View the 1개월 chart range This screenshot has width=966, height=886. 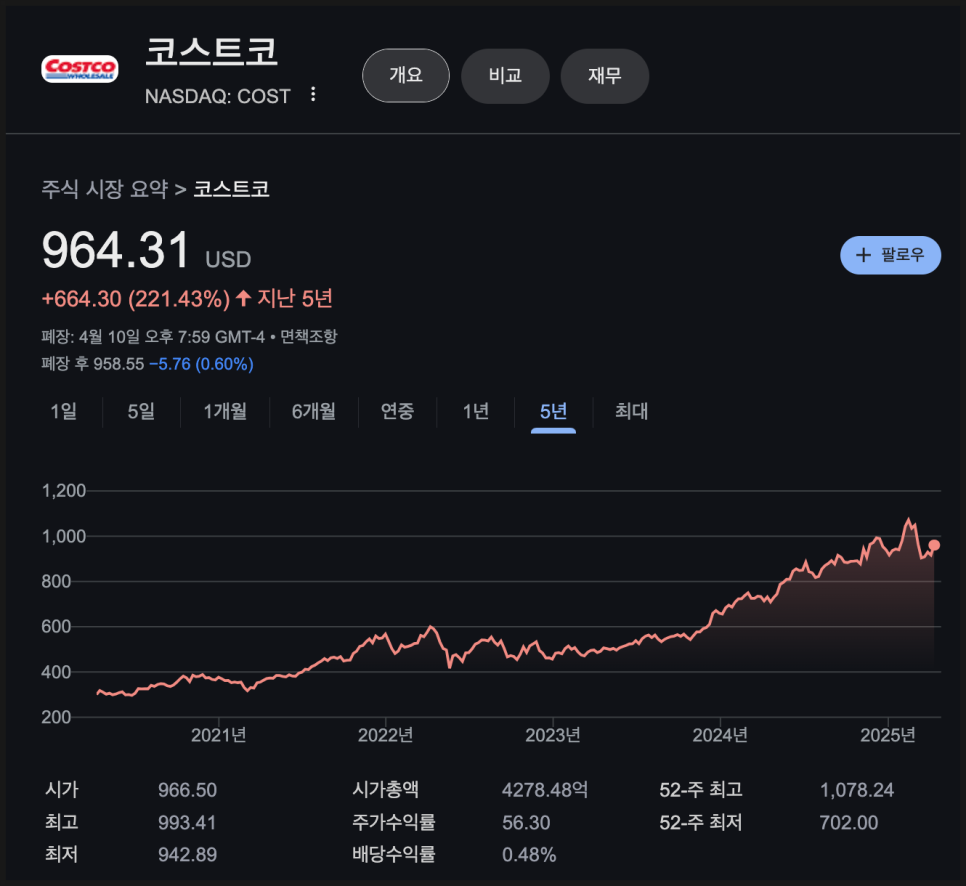(x=223, y=411)
